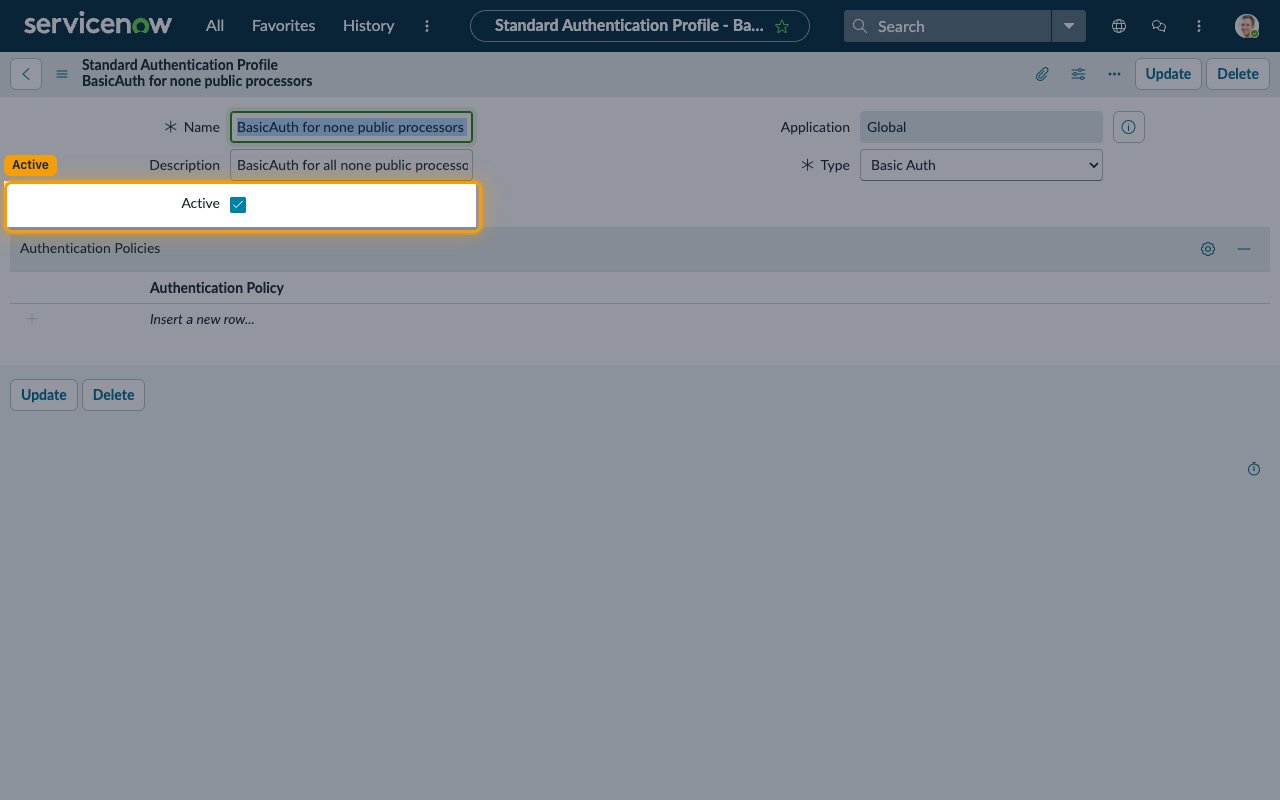
Task: Click the Description input field
Action: (x=351, y=165)
